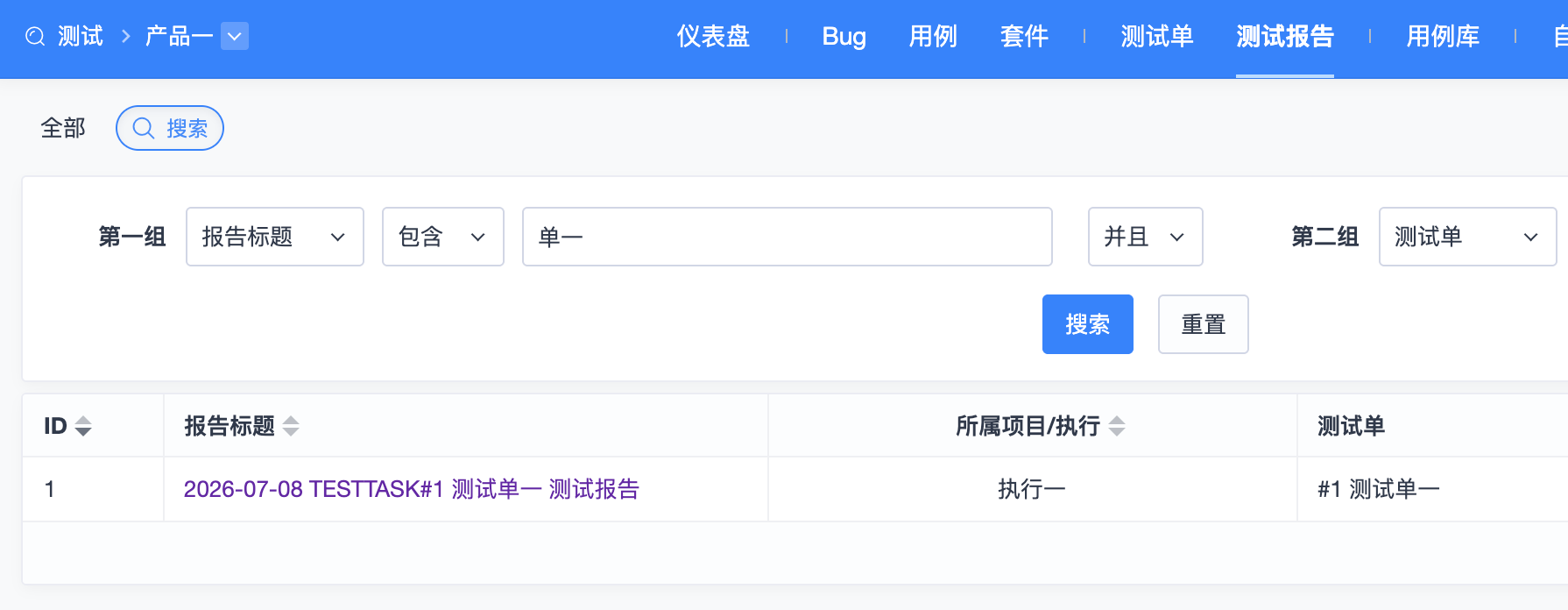Open the 2026-07-08 TESTTASK#1 测试报告 link
The height and width of the screenshot is (610, 1568).
412,489
